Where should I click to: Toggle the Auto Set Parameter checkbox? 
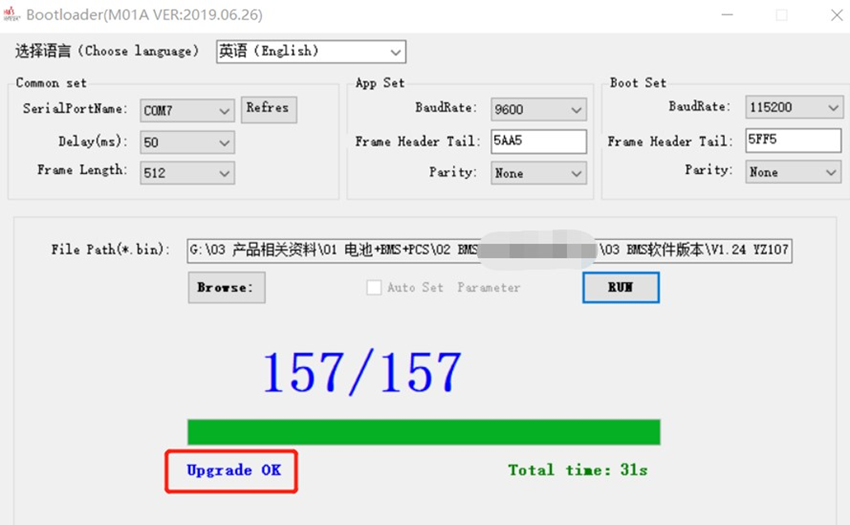pyautogui.click(x=374, y=288)
